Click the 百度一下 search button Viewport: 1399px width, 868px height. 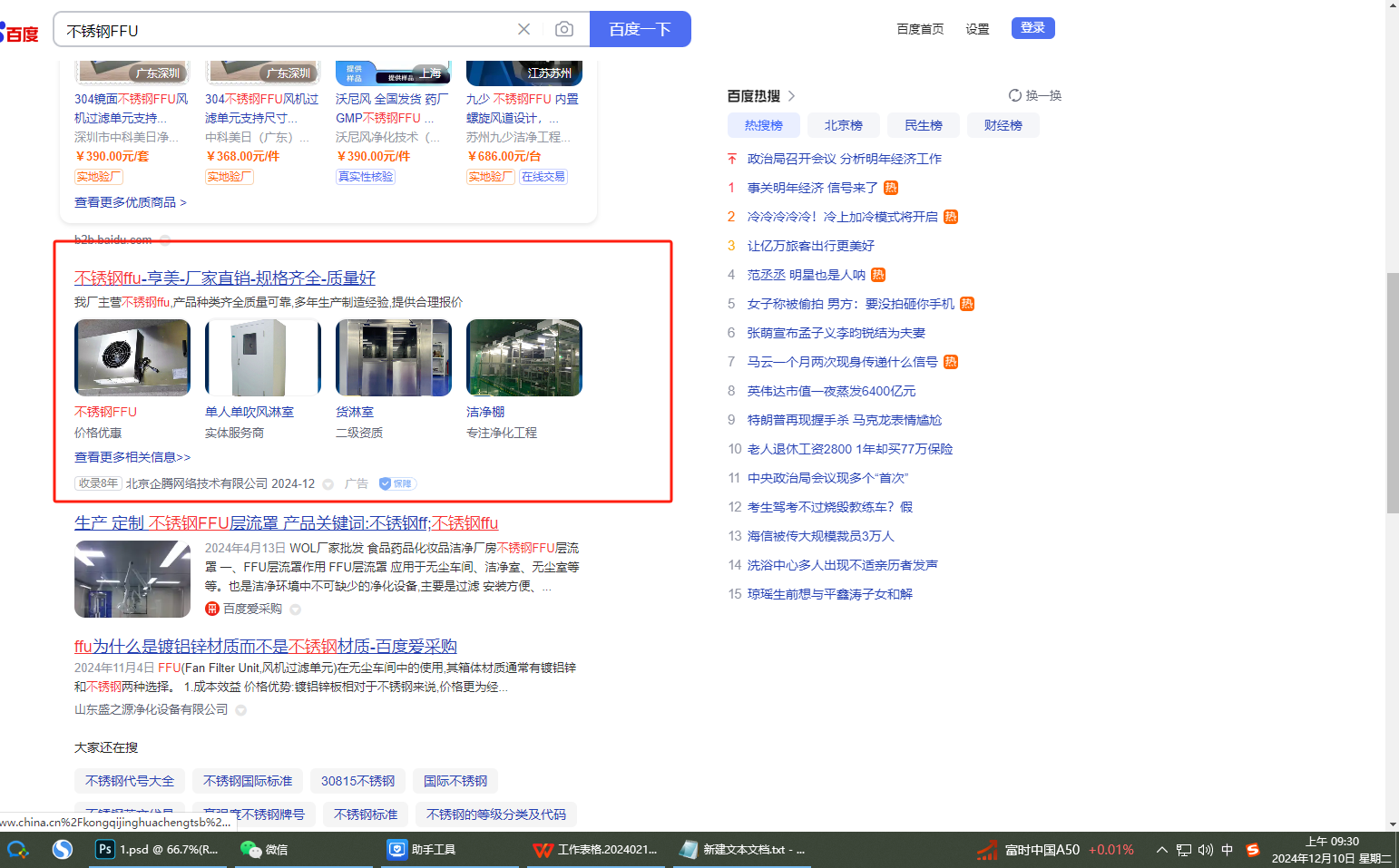coord(641,29)
